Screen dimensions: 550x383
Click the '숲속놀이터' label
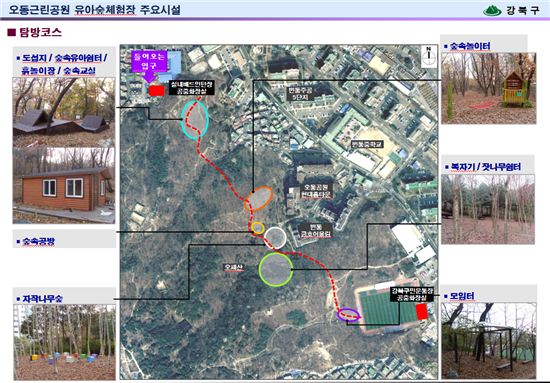point(470,46)
